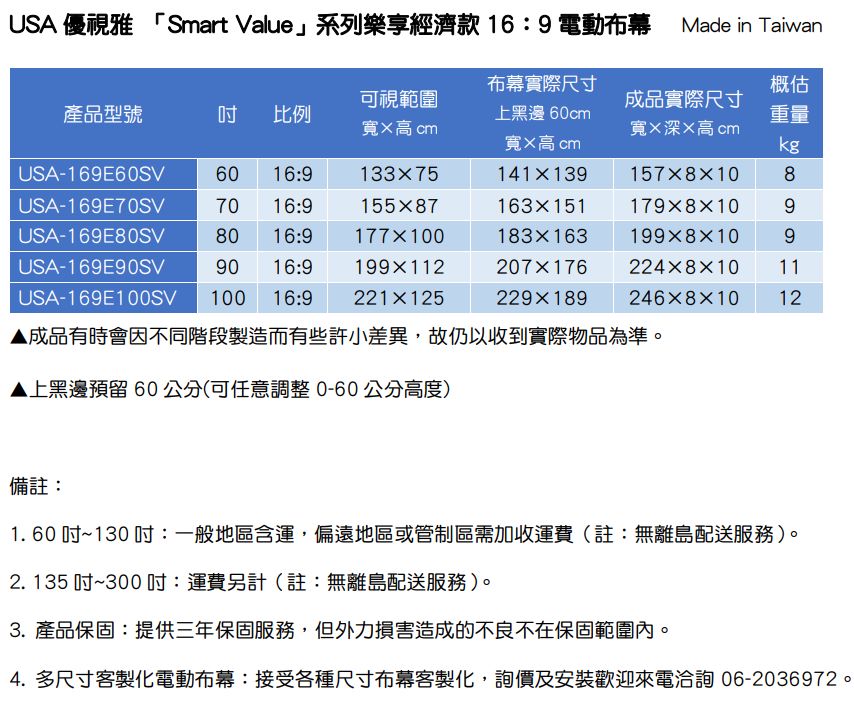Click the 概估重量 kg column header
This screenshot has height=706, width=854.
click(789, 113)
